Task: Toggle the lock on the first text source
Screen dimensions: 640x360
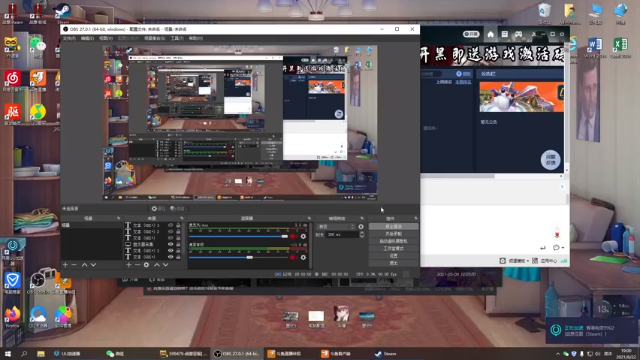Action: [x=178, y=225]
